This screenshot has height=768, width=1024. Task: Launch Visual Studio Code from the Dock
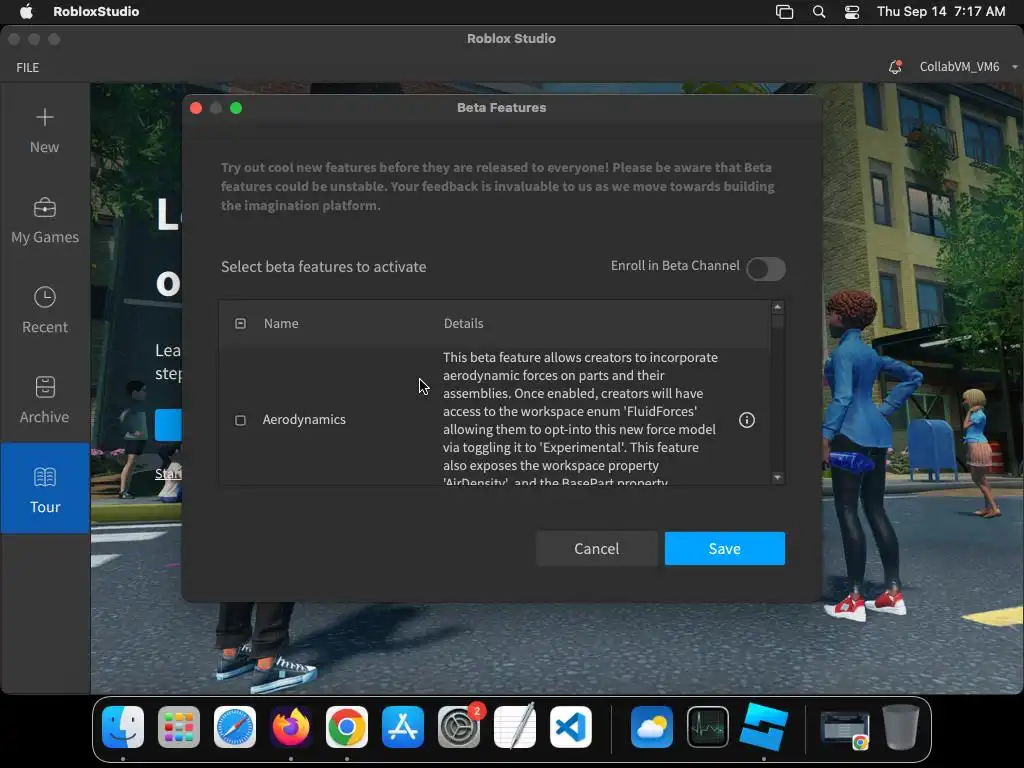pyautogui.click(x=571, y=727)
